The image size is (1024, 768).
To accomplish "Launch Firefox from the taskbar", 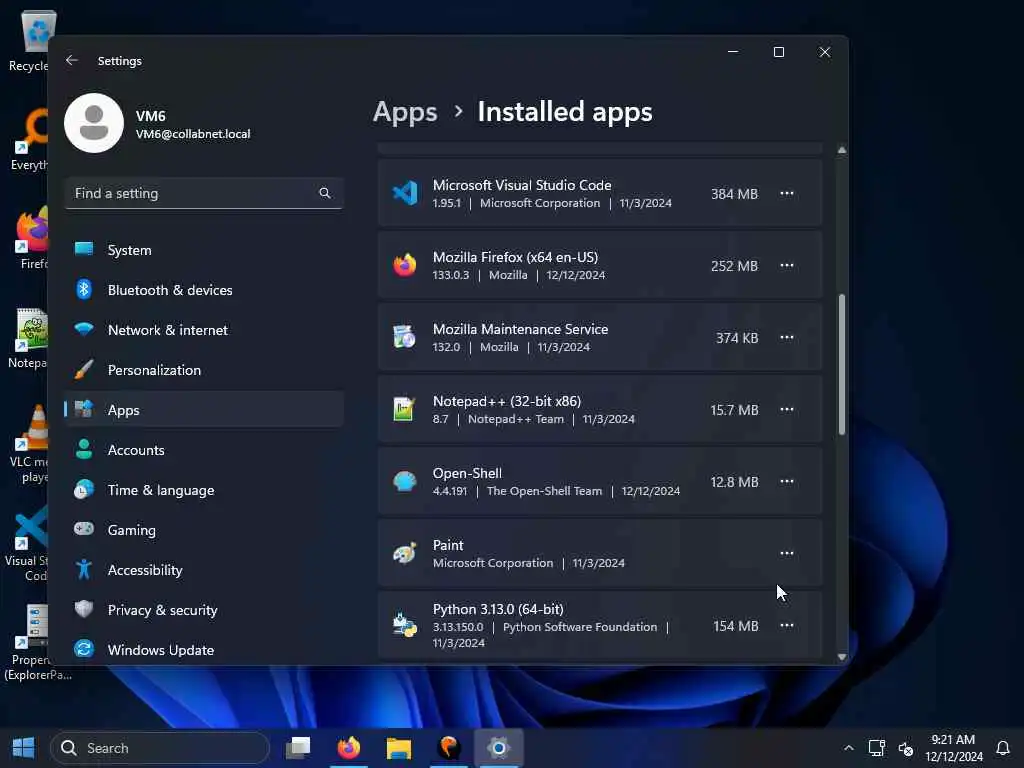I will point(349,748).
